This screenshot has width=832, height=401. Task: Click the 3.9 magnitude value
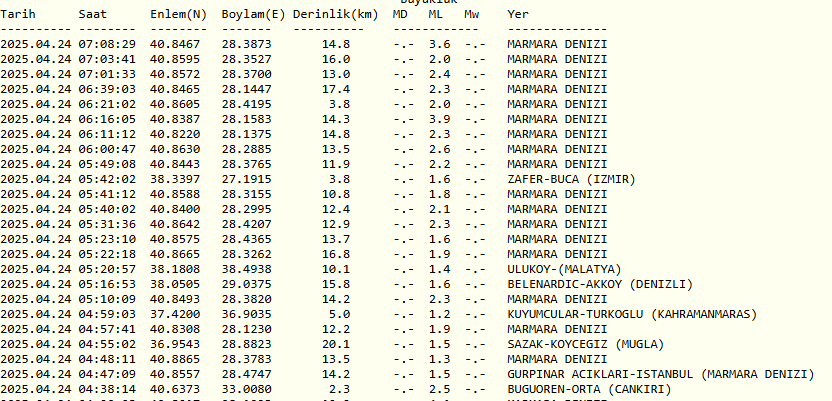439,119
